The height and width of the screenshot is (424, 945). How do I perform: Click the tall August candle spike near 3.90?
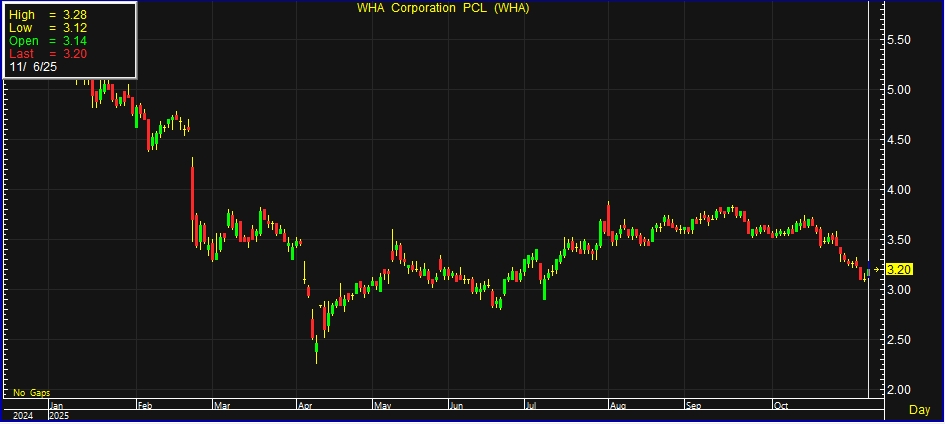pyautogui.click(x=608, y=218)
